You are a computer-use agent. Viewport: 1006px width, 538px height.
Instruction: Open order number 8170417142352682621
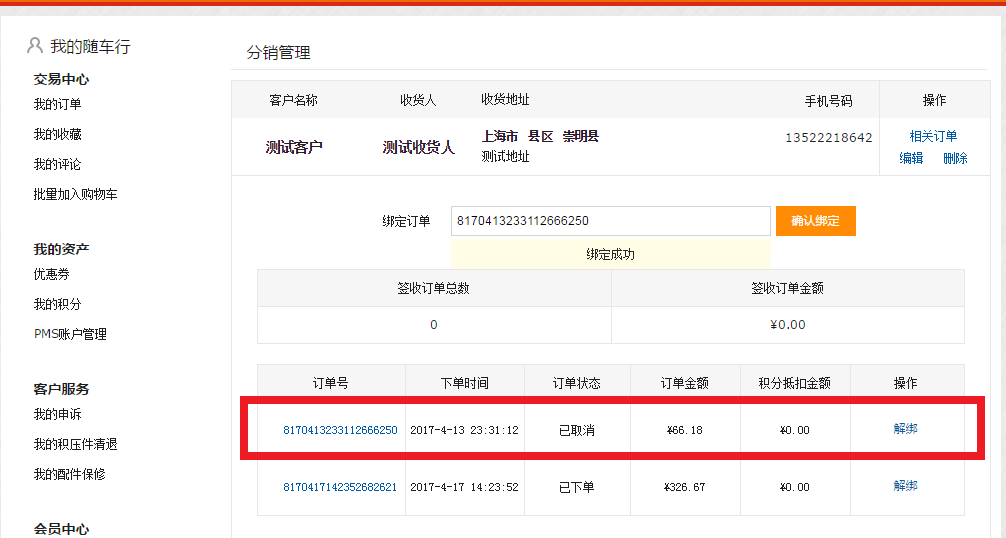(x=340, y=487)
